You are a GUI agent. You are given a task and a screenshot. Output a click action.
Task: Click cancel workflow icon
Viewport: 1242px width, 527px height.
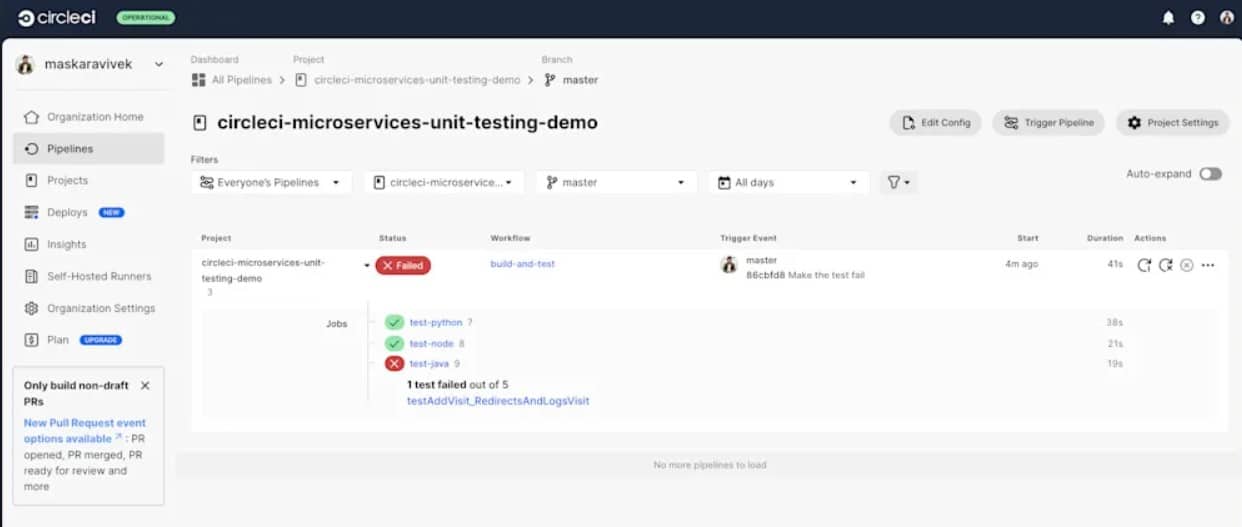(1186, 265)
